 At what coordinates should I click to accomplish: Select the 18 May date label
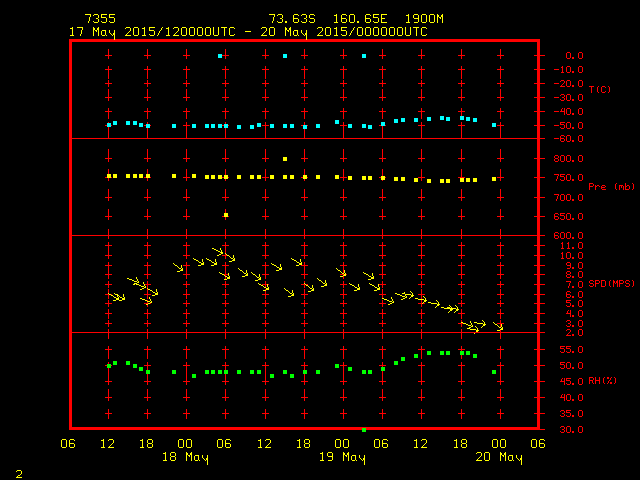[186, 458]
